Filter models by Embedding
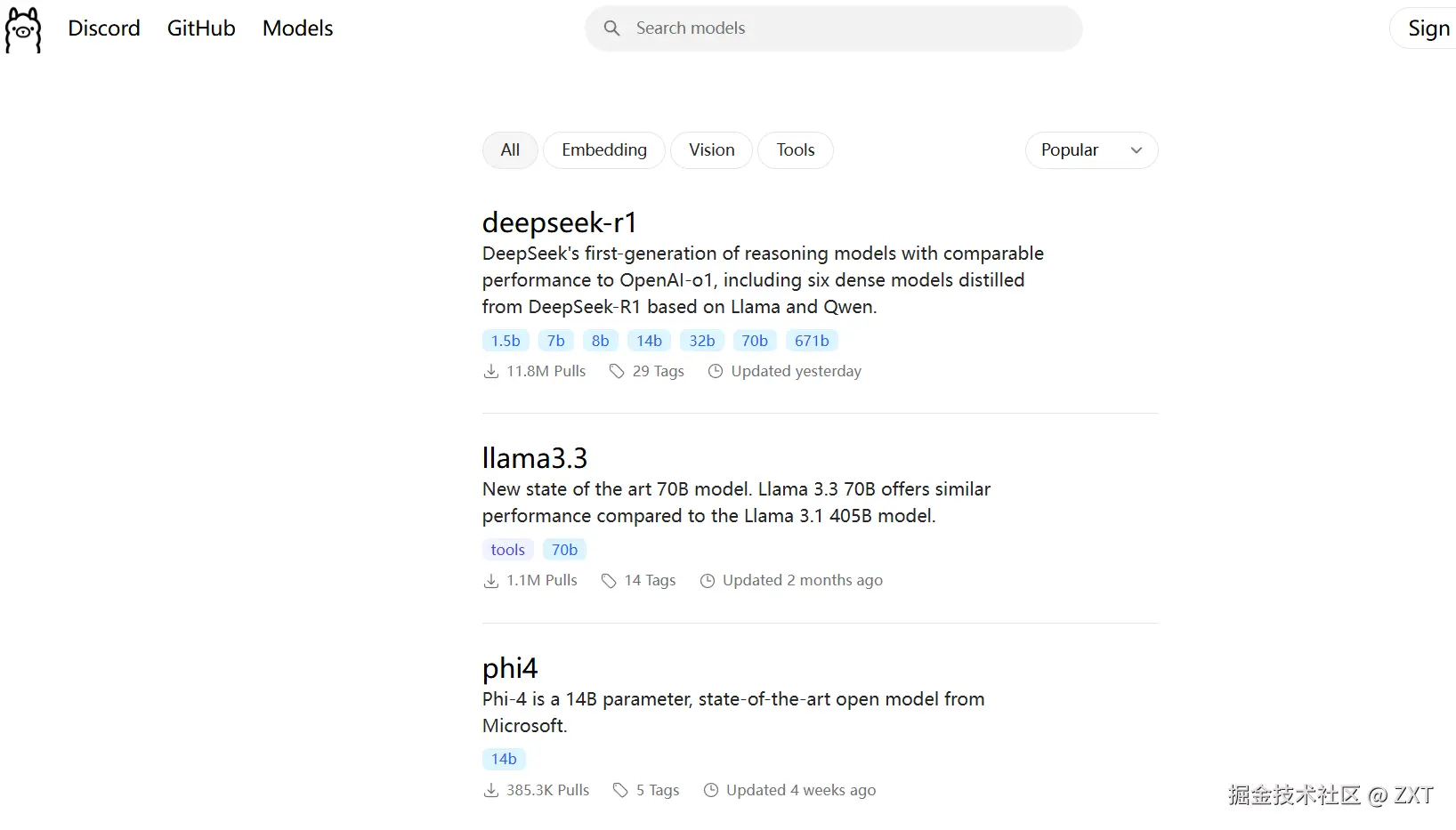The image size is (1456, 830). pos(603,150)
